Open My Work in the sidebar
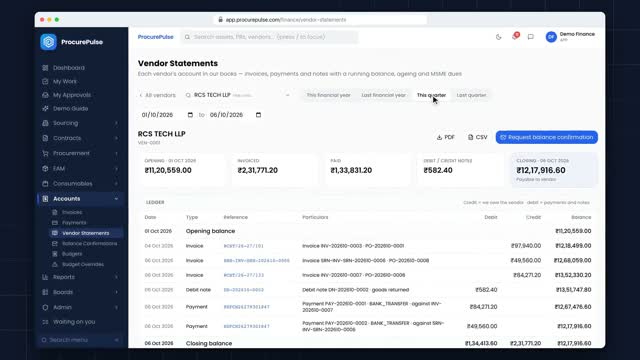The height and width of the screenshot is (360, 640). coord(64,81)
